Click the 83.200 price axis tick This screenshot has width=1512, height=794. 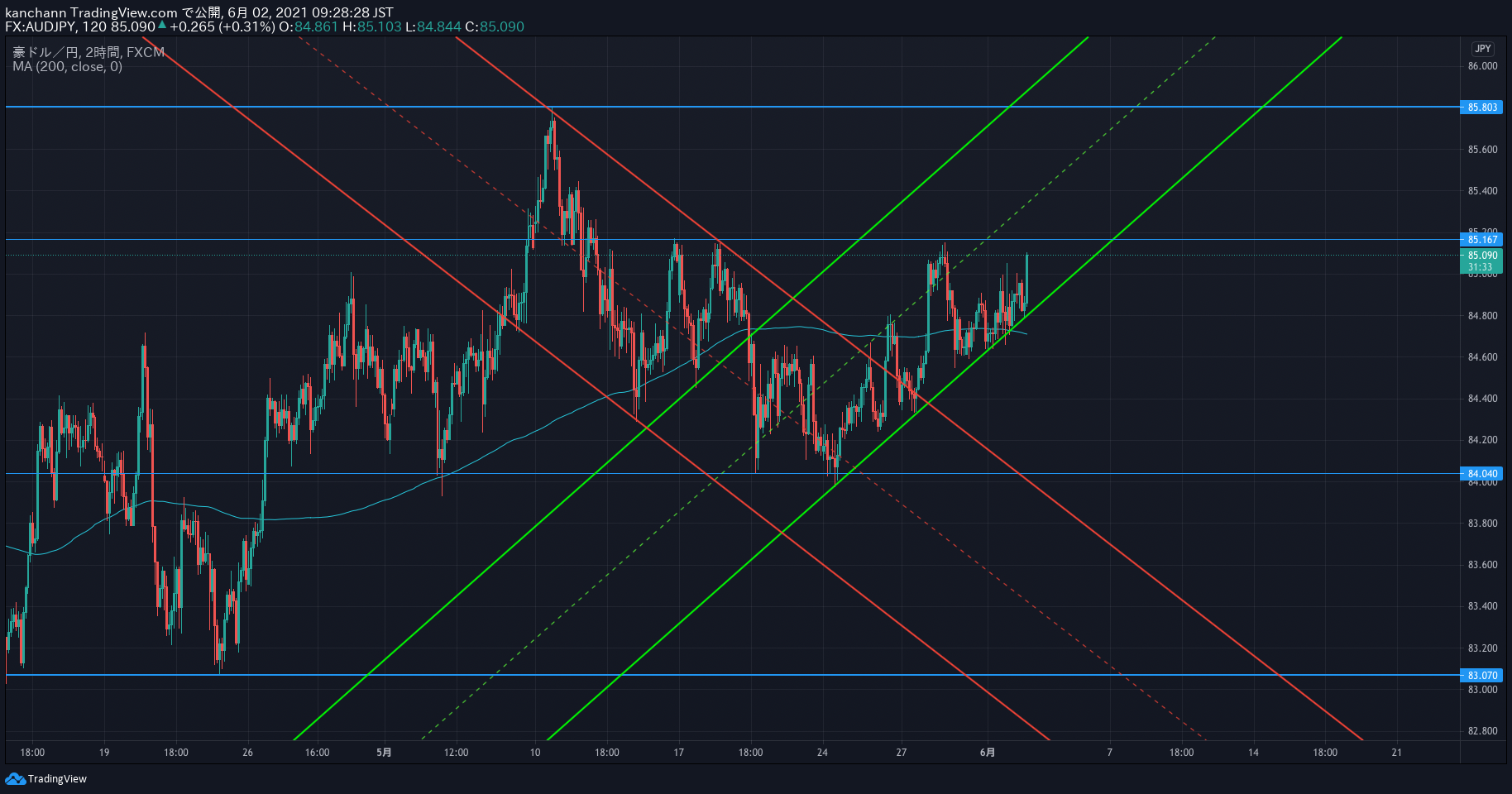1482,648
